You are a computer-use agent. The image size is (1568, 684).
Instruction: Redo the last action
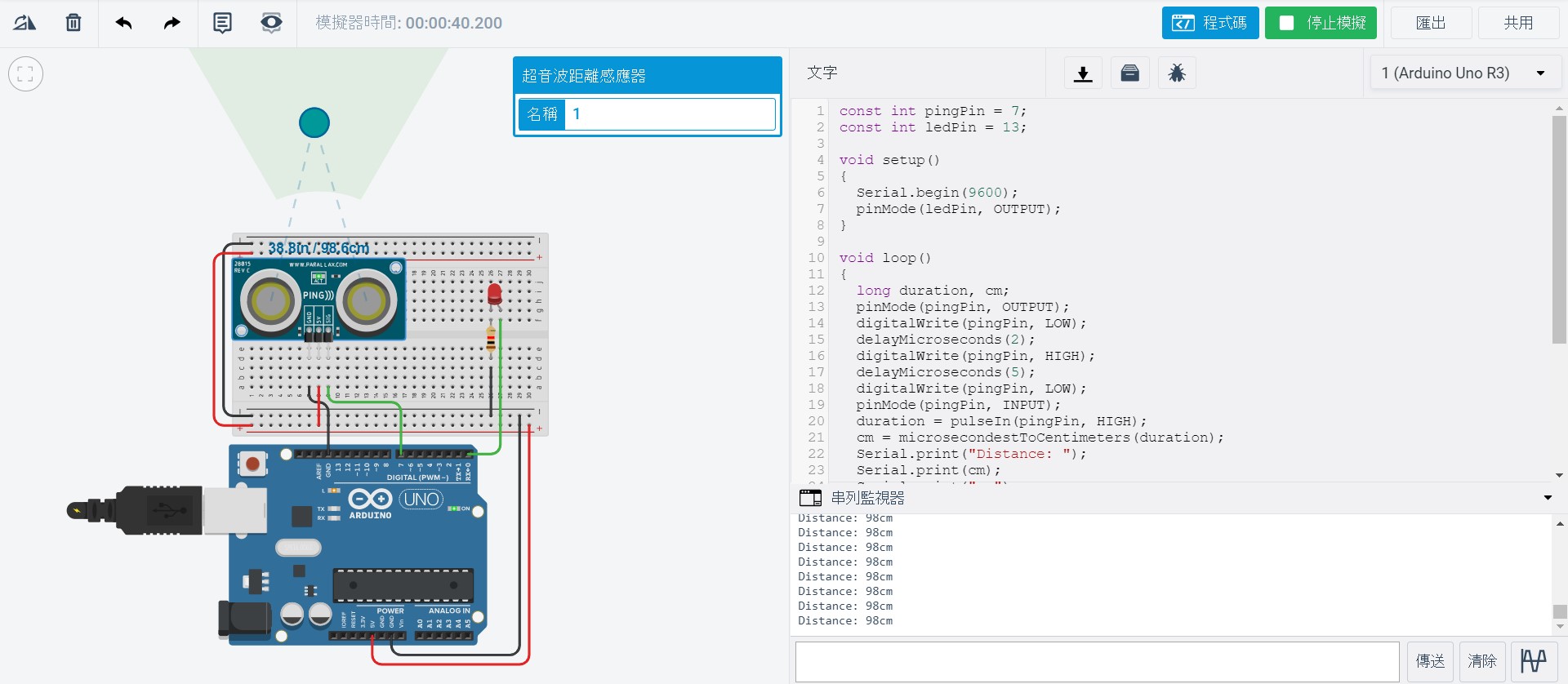171,23
